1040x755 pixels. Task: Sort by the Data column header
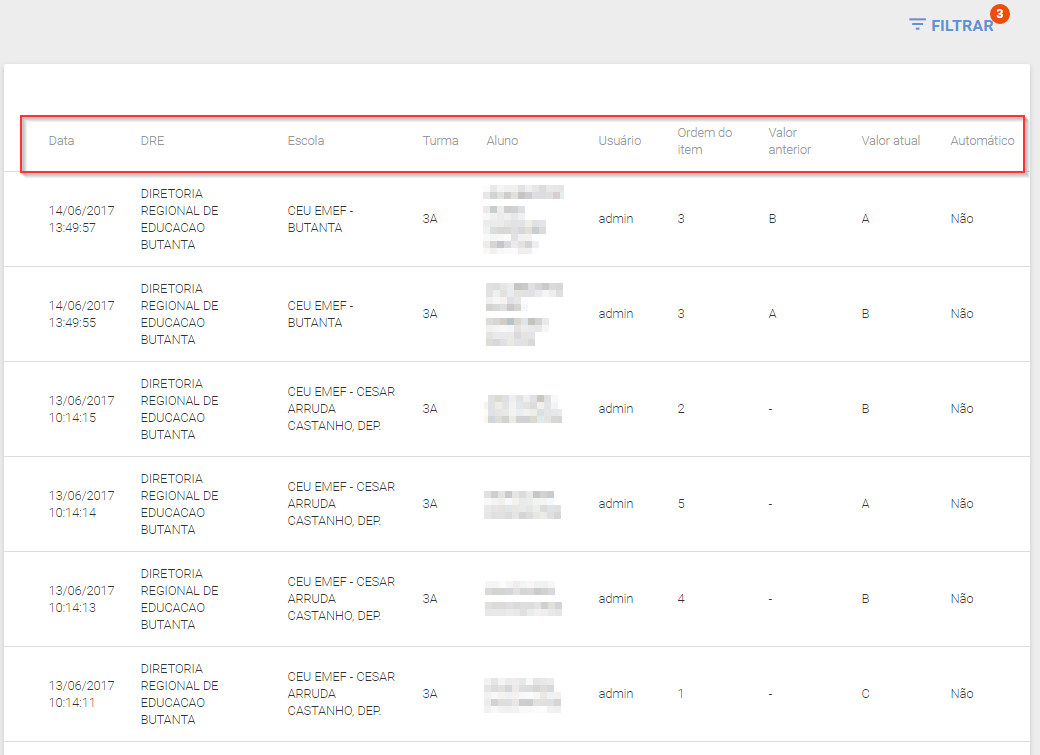click(61, 141)
